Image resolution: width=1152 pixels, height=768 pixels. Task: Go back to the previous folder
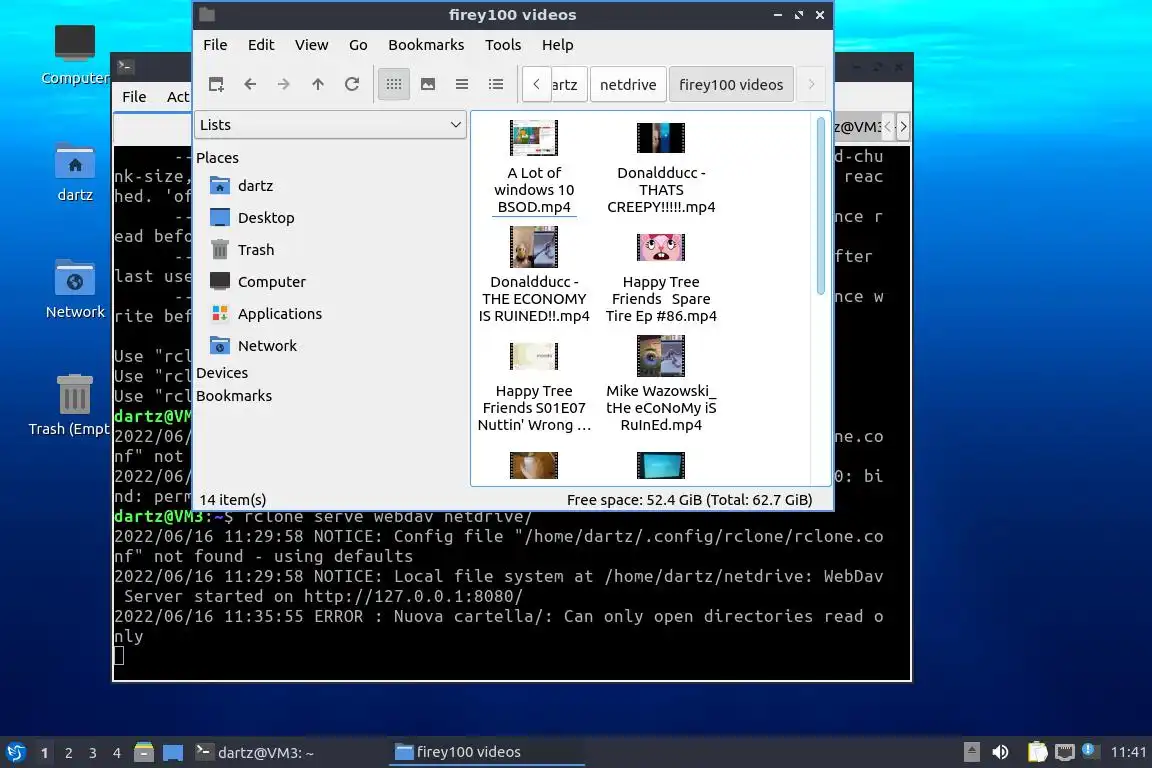250,85
